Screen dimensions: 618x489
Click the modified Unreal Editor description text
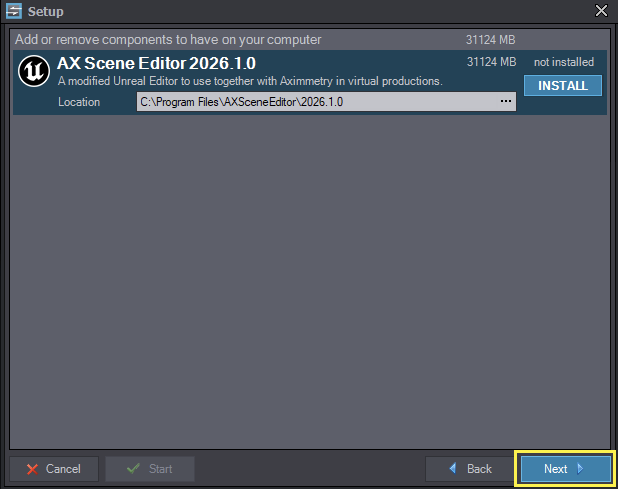pos(250,81)
